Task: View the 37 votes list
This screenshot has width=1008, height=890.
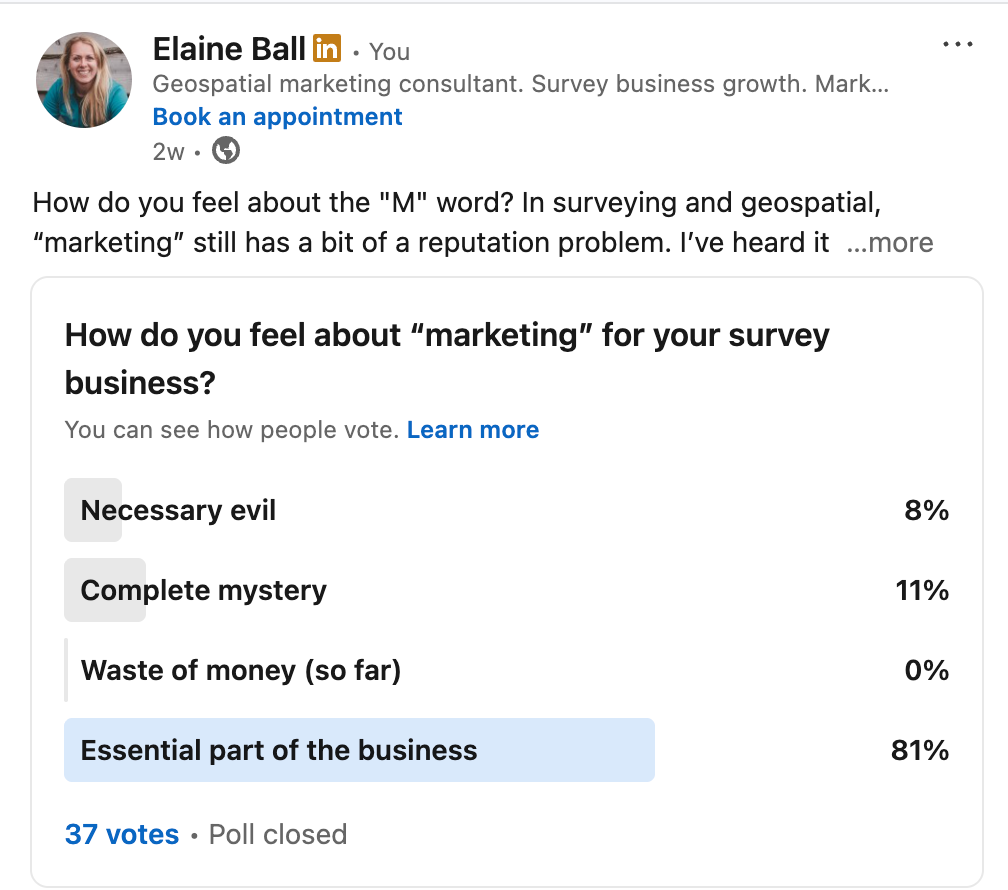Action: pyautogui.click(x=122, y=834)
